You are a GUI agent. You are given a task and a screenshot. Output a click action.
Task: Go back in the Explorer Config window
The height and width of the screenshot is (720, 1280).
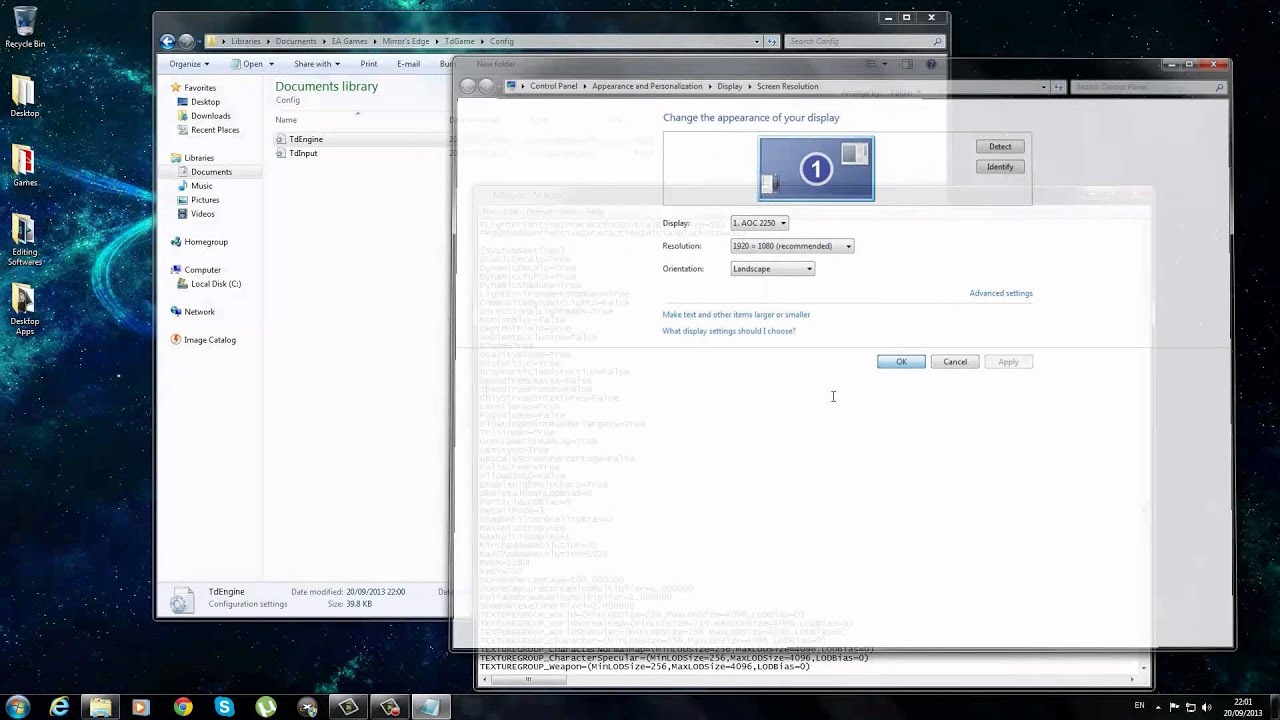click(x=167, y=41)
